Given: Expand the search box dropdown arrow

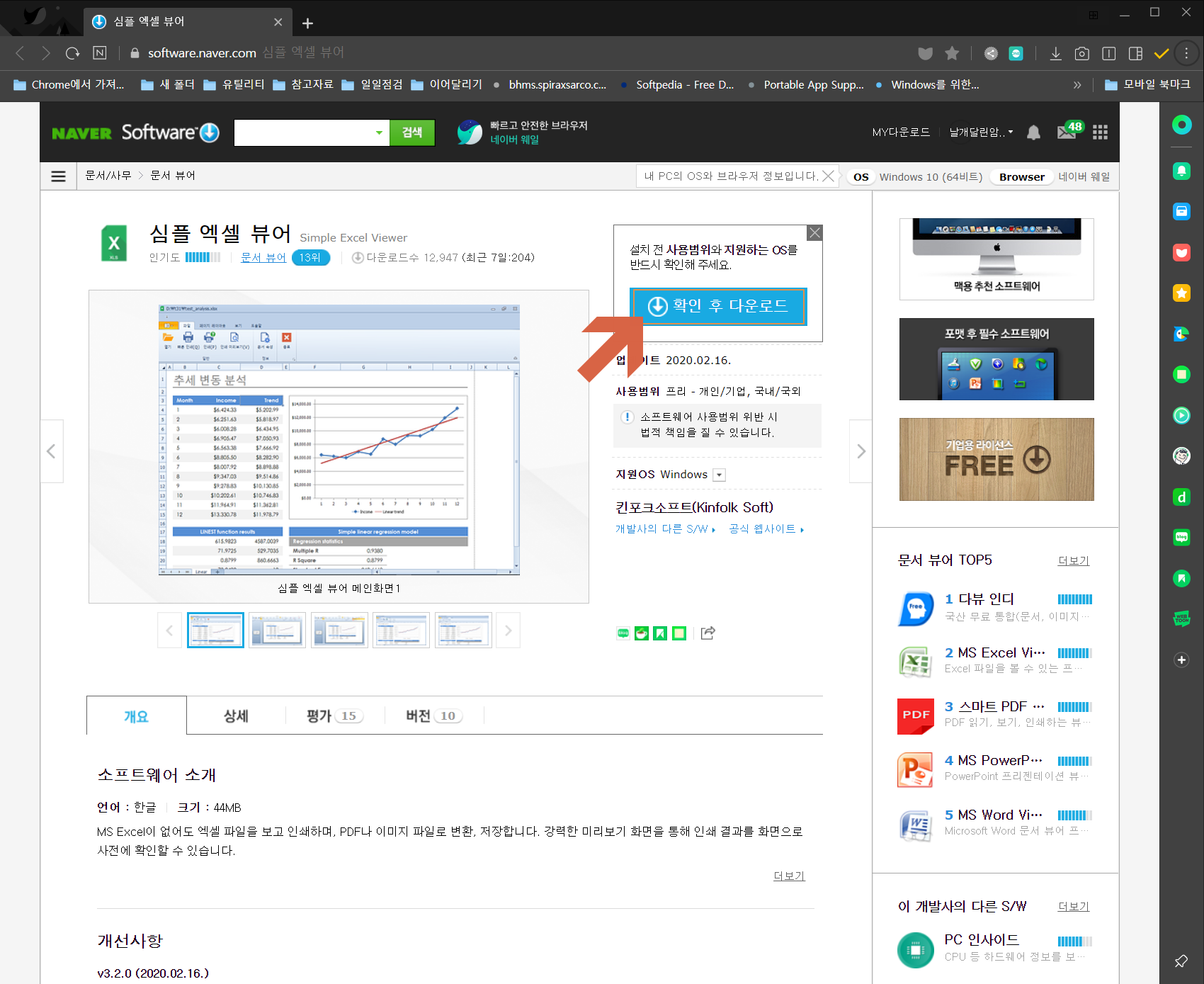Looking at the screenshot, I should tap(379, 132).
